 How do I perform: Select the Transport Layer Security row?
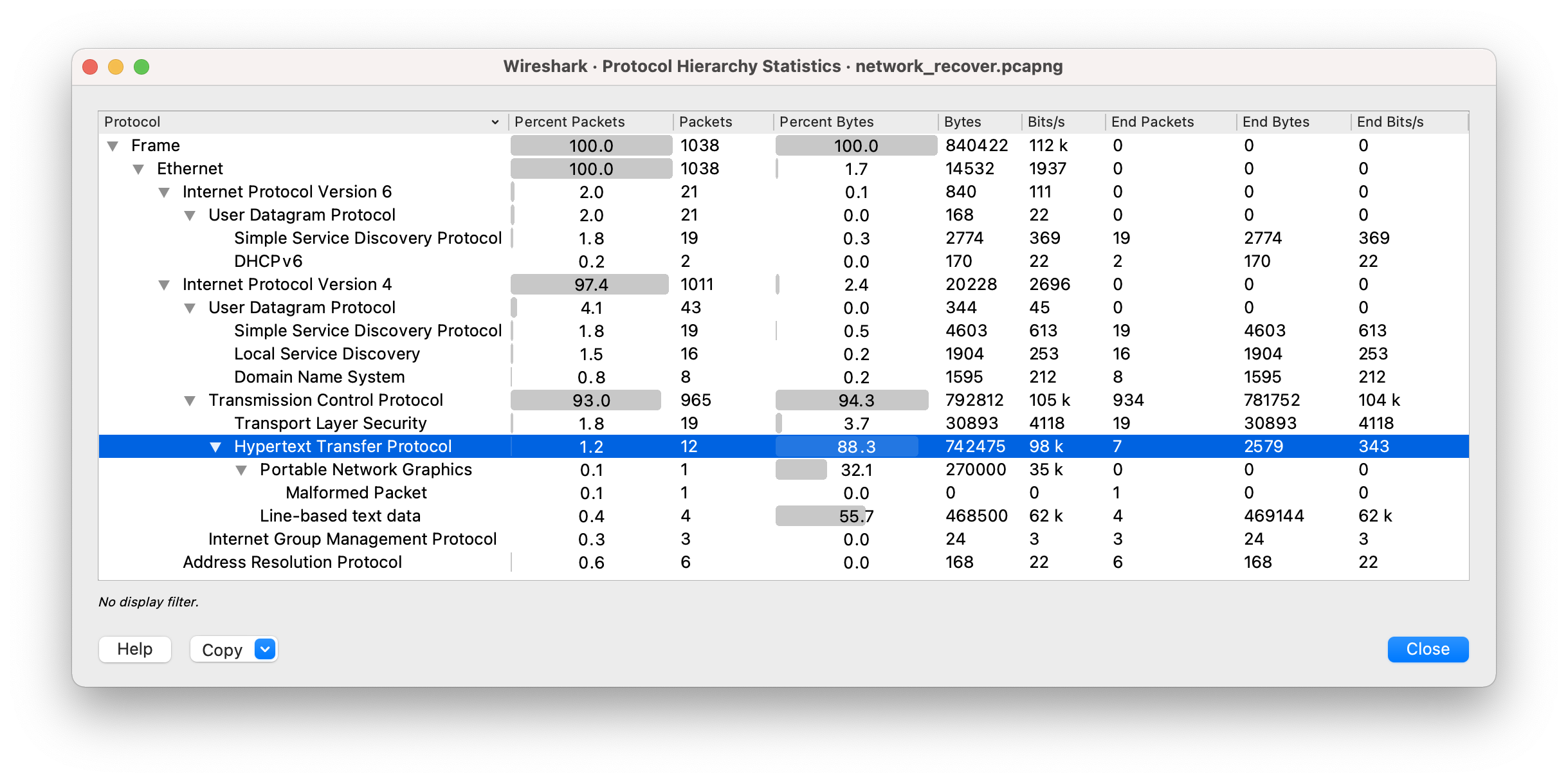[x=330, y=423]
